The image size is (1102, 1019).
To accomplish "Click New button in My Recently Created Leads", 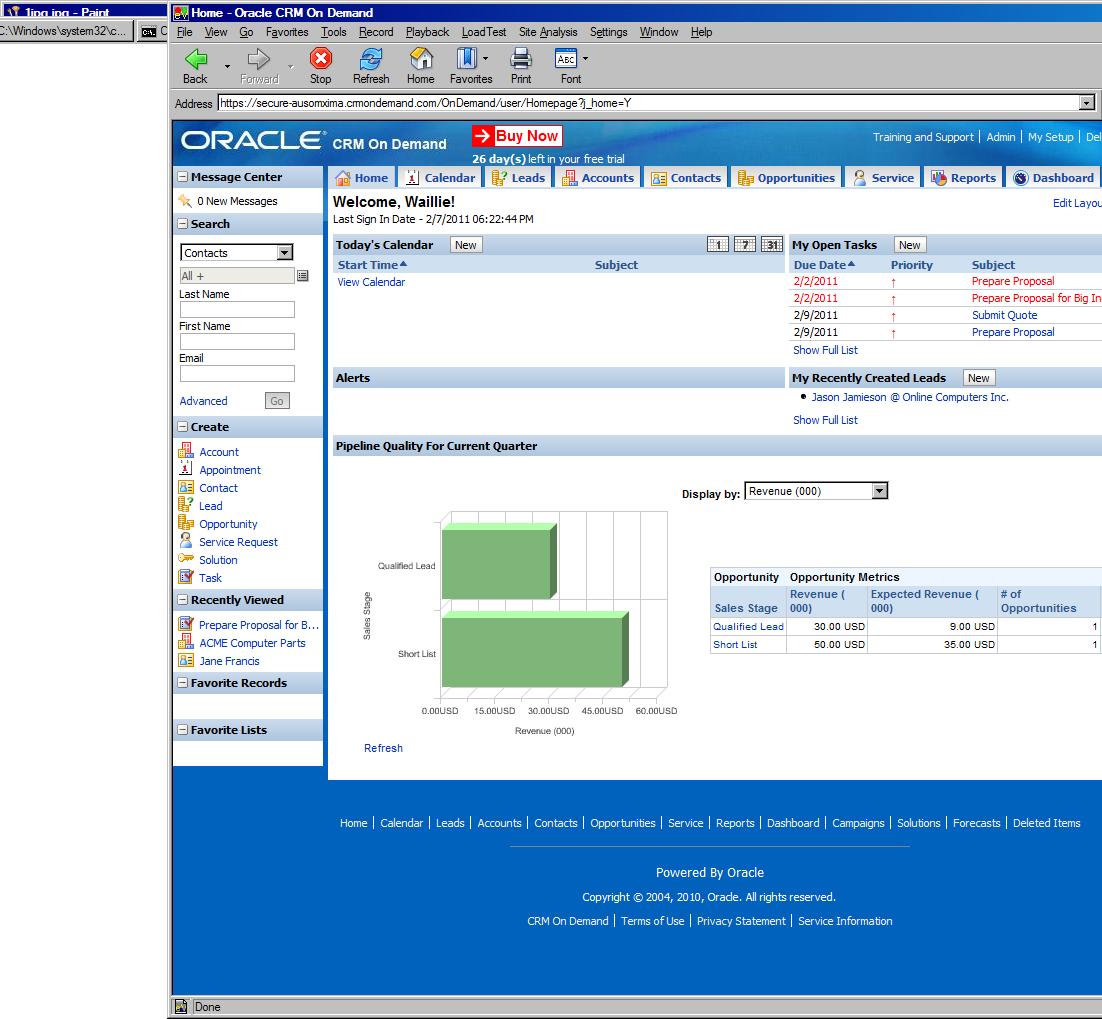I will [x=978, y=377].
